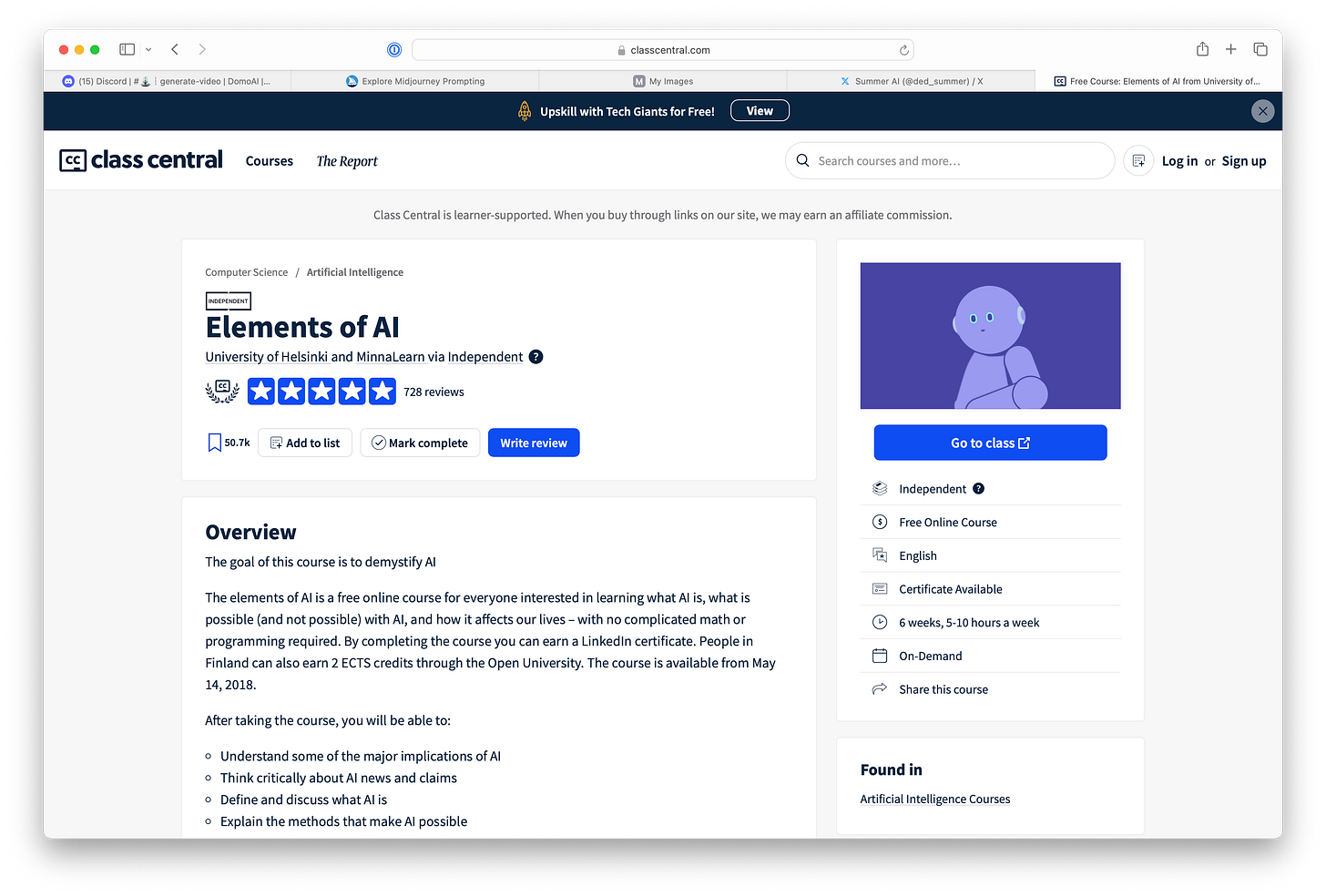Click the Independent provider badge

[228, 300]
